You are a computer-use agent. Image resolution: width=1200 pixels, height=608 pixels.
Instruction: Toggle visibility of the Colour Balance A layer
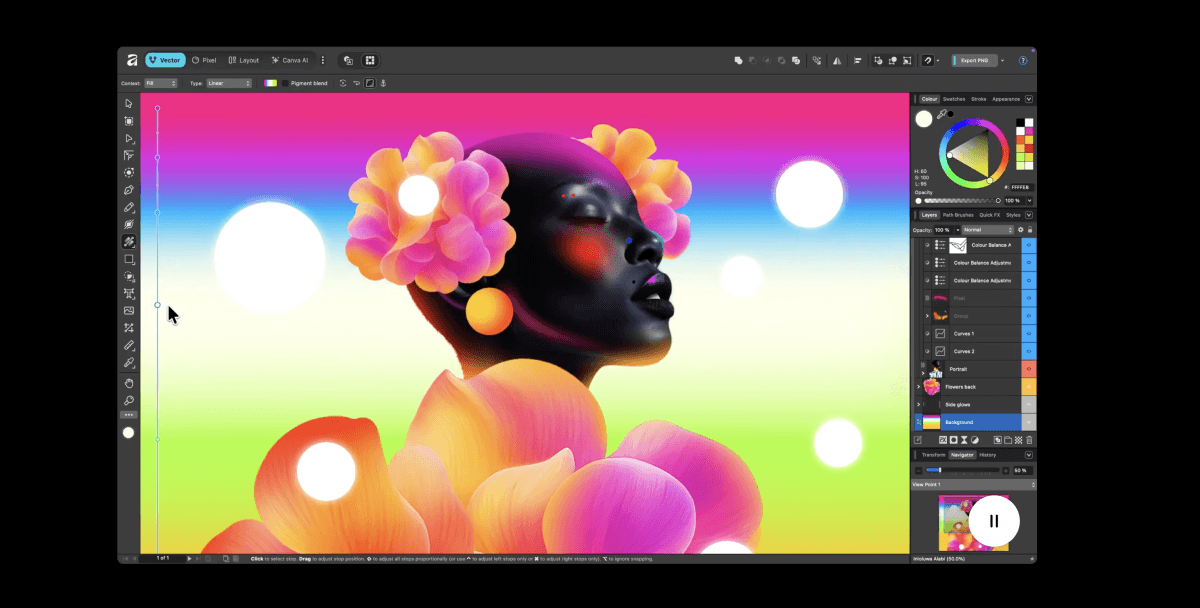[x=1028, y=245]
